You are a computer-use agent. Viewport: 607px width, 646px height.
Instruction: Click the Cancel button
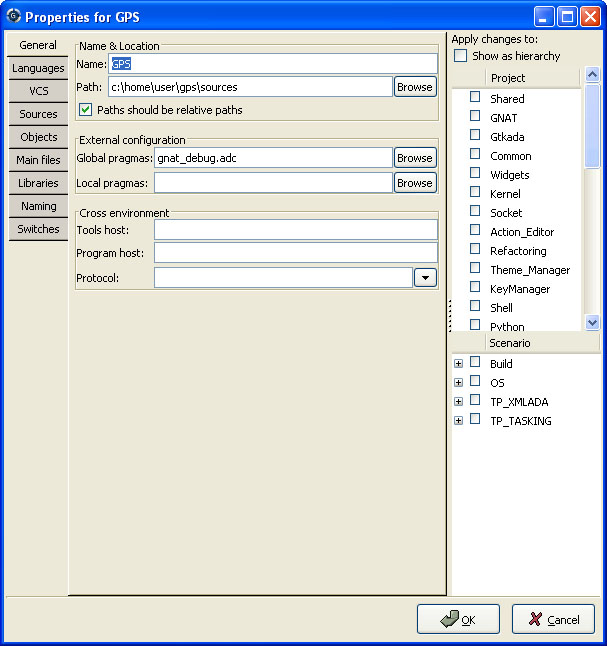pyautogui.click(x=553, y=619)
